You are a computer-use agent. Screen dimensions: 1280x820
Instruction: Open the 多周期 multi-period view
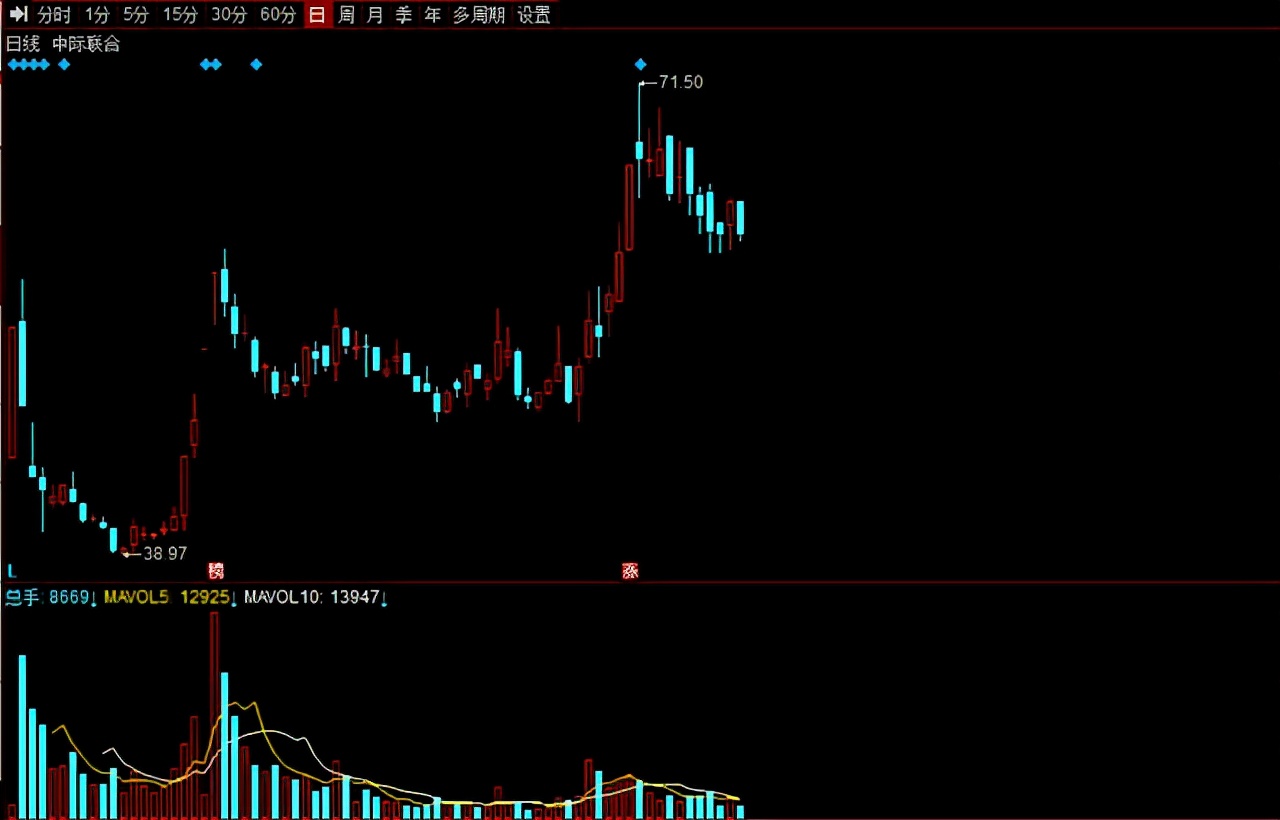pos(479,14)
